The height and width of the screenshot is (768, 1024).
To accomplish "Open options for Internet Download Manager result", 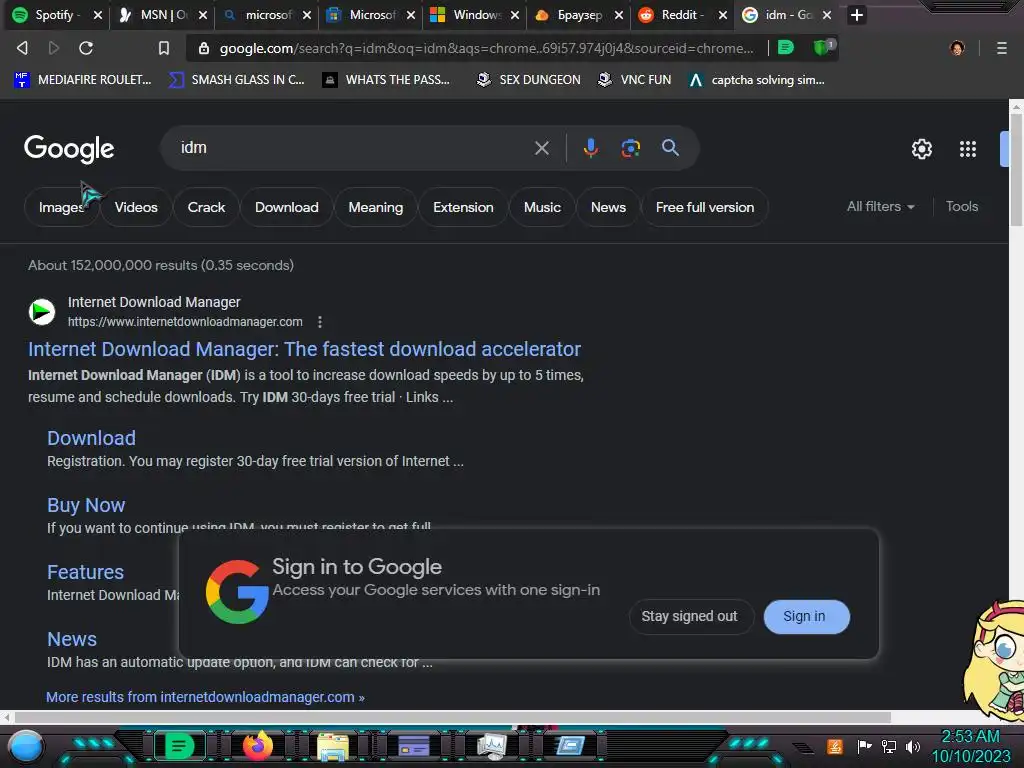I will (x=319, y=322).
